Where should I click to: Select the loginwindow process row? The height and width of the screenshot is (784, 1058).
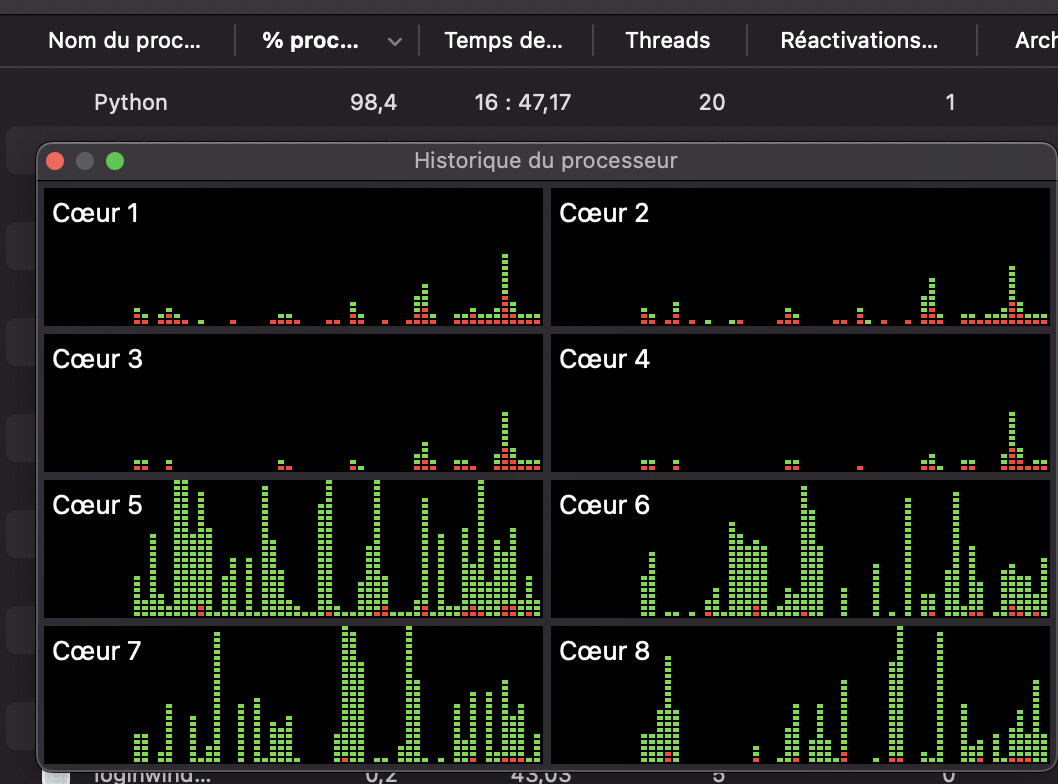point(529,777)
